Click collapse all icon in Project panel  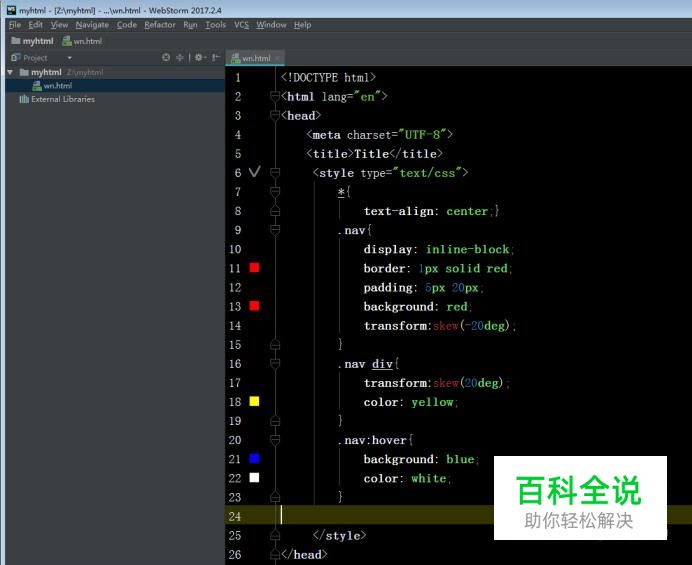(180, 57)
